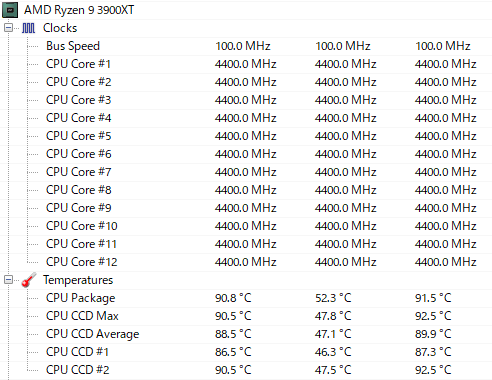Select the CPU Core #4 row
This screenshot has width=492, height=380.
[246, 118]
